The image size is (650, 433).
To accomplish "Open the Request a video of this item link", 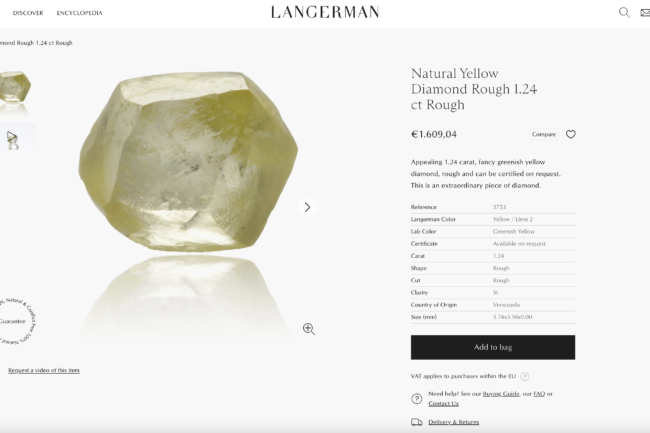I will [x=44, y=370].
